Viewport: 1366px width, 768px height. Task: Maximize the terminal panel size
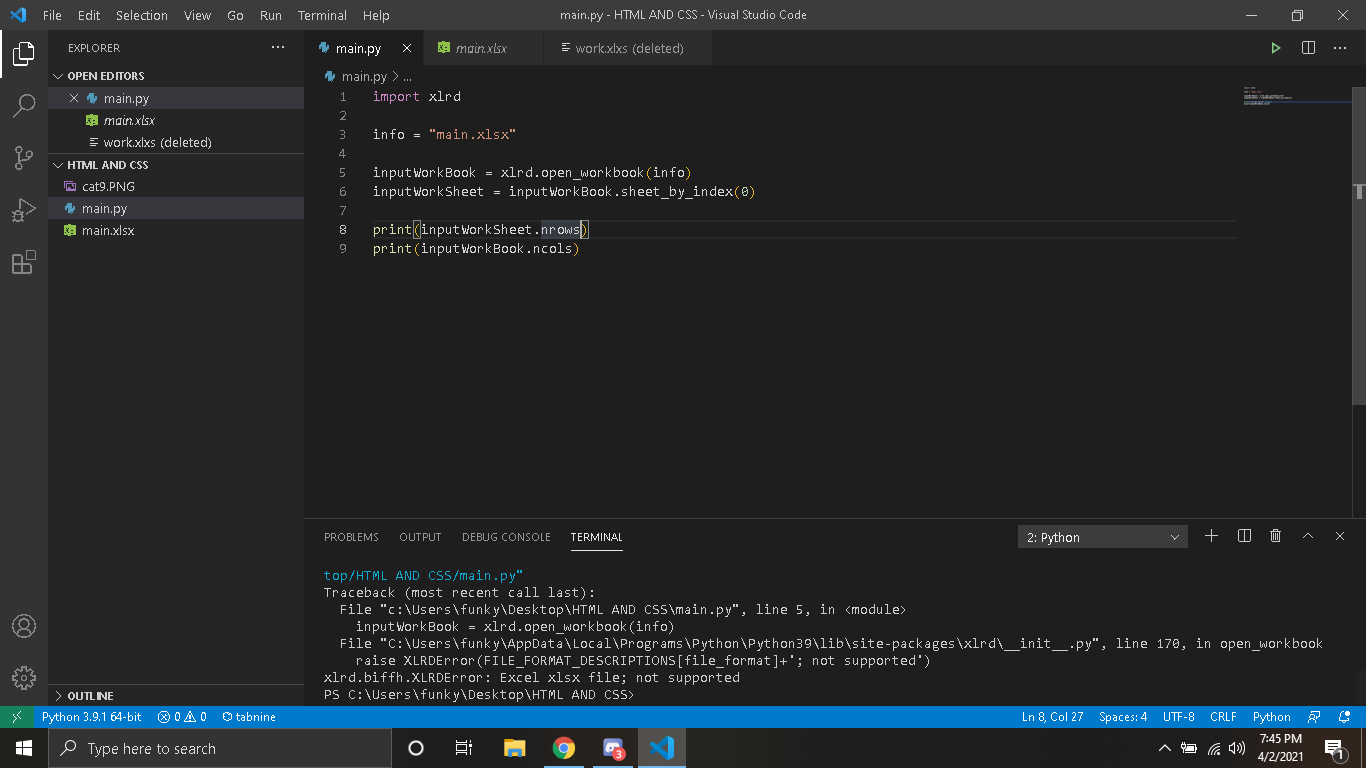(1307, 537)
